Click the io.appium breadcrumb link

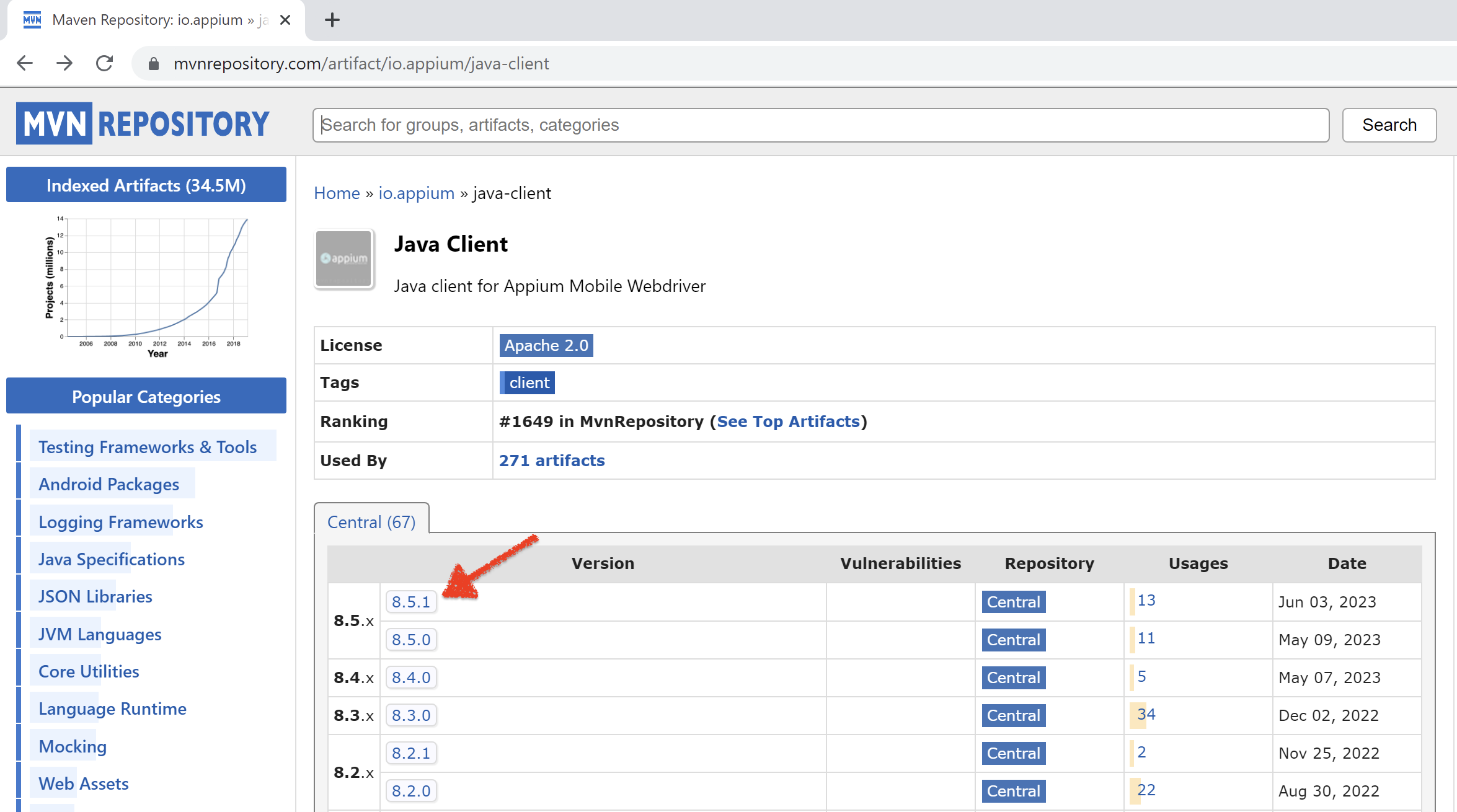(416, 193)
